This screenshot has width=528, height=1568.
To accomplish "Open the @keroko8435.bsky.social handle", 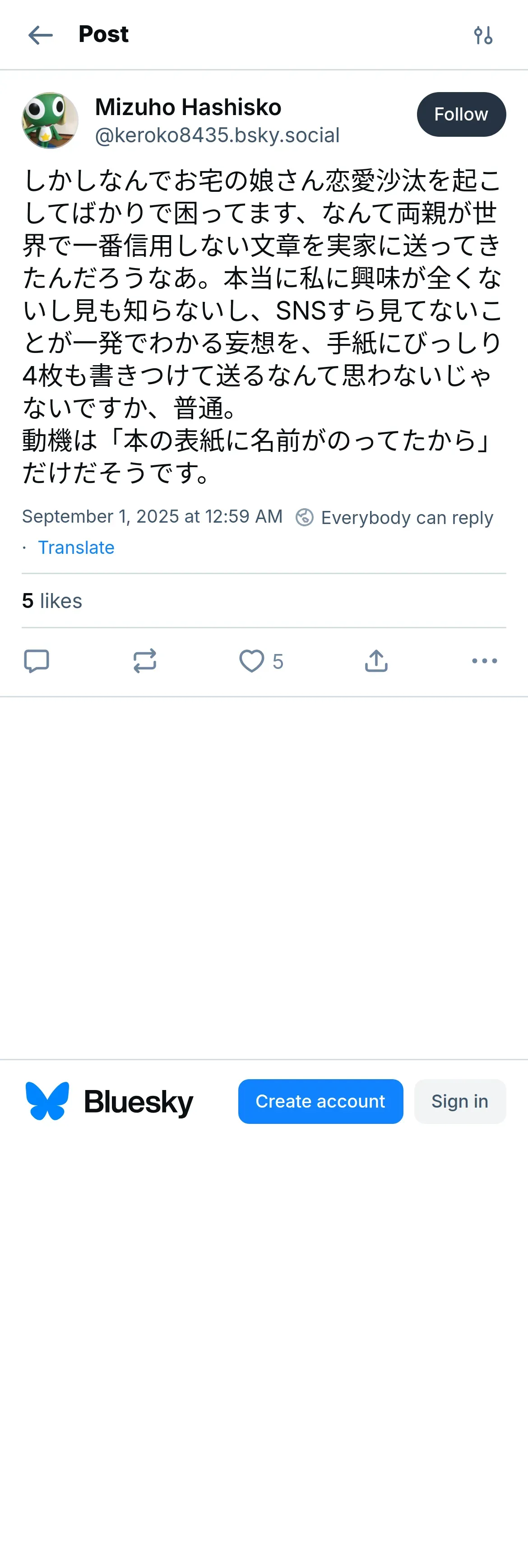I will [217, 135].
